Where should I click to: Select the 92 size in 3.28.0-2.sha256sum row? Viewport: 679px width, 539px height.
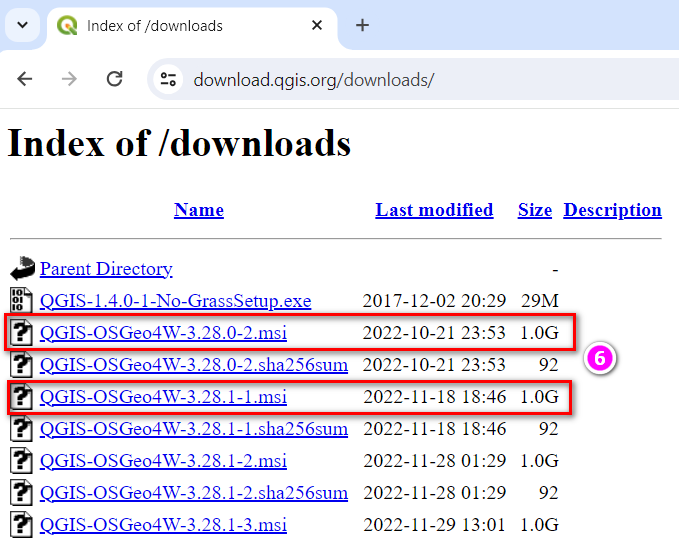(549, 365)
